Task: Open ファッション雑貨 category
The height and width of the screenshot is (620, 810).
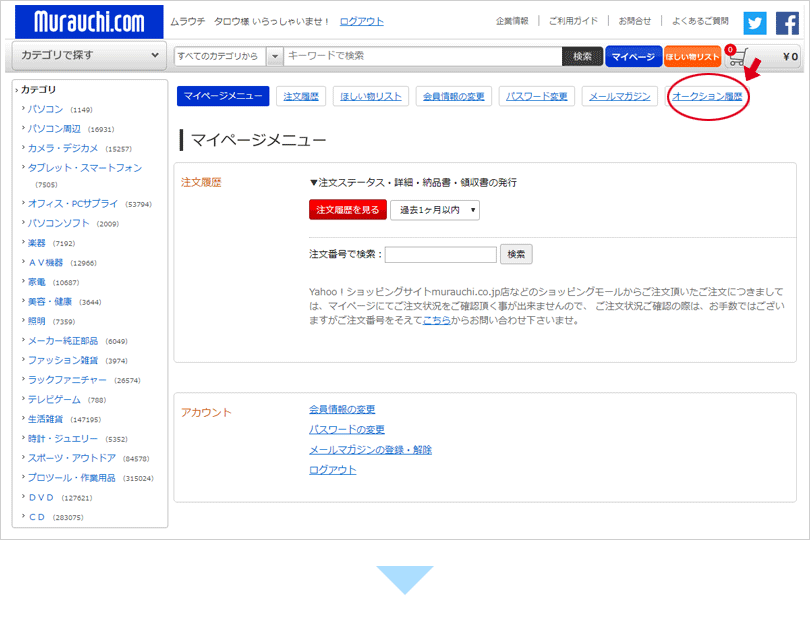Action: [x=63, y=360]
